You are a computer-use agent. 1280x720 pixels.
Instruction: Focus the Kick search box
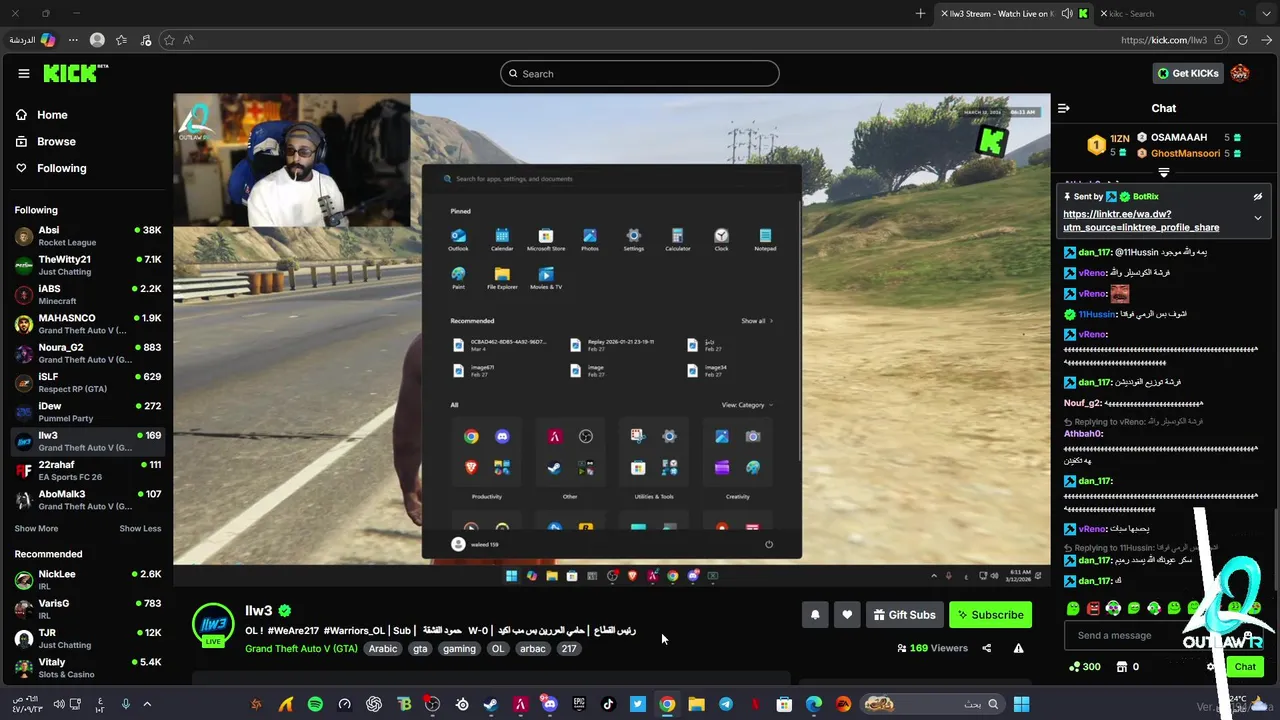tap(640, 73)
